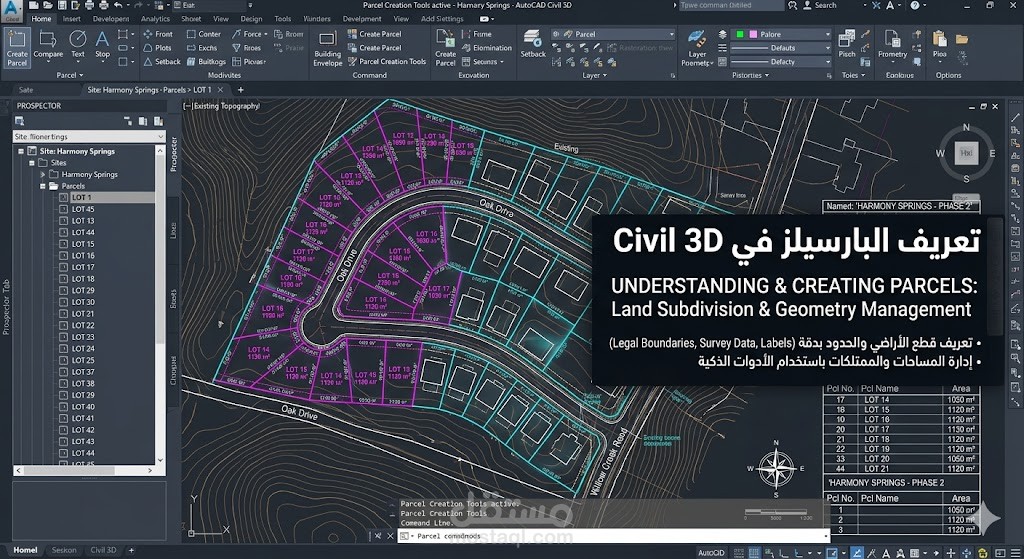
Task: Click the Setback triangle tool in Modivutes panel
Action: (x=161, y=61)
